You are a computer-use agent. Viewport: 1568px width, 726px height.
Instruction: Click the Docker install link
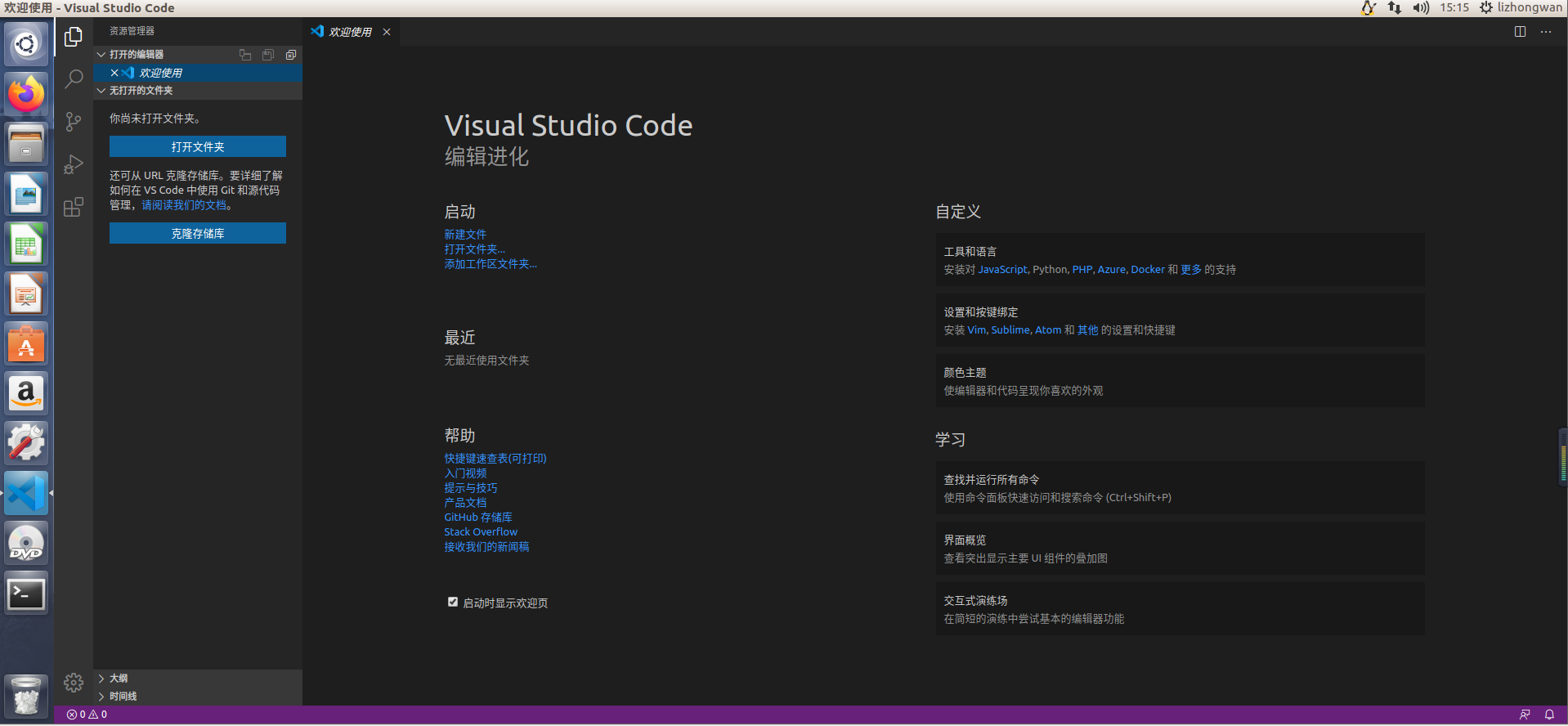(x=1148, y=270)
